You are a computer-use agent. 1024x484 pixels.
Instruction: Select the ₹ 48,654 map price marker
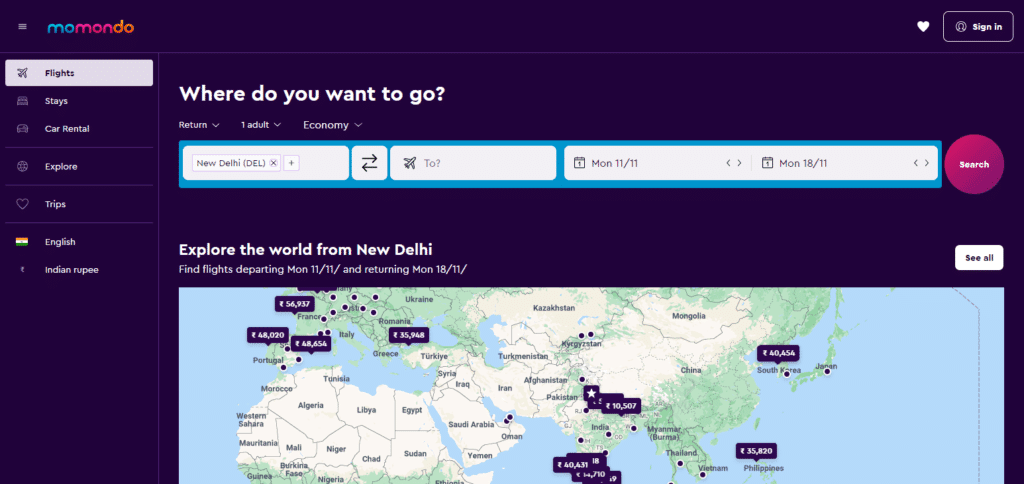pyautogui.click(x=311, y=344)
